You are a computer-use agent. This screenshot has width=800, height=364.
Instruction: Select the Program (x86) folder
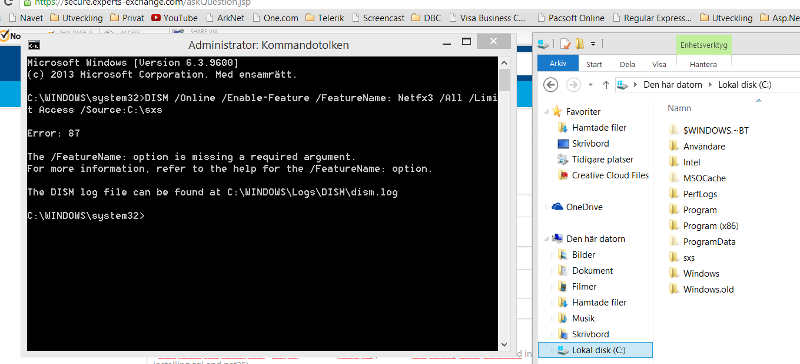tap(703, 226)
